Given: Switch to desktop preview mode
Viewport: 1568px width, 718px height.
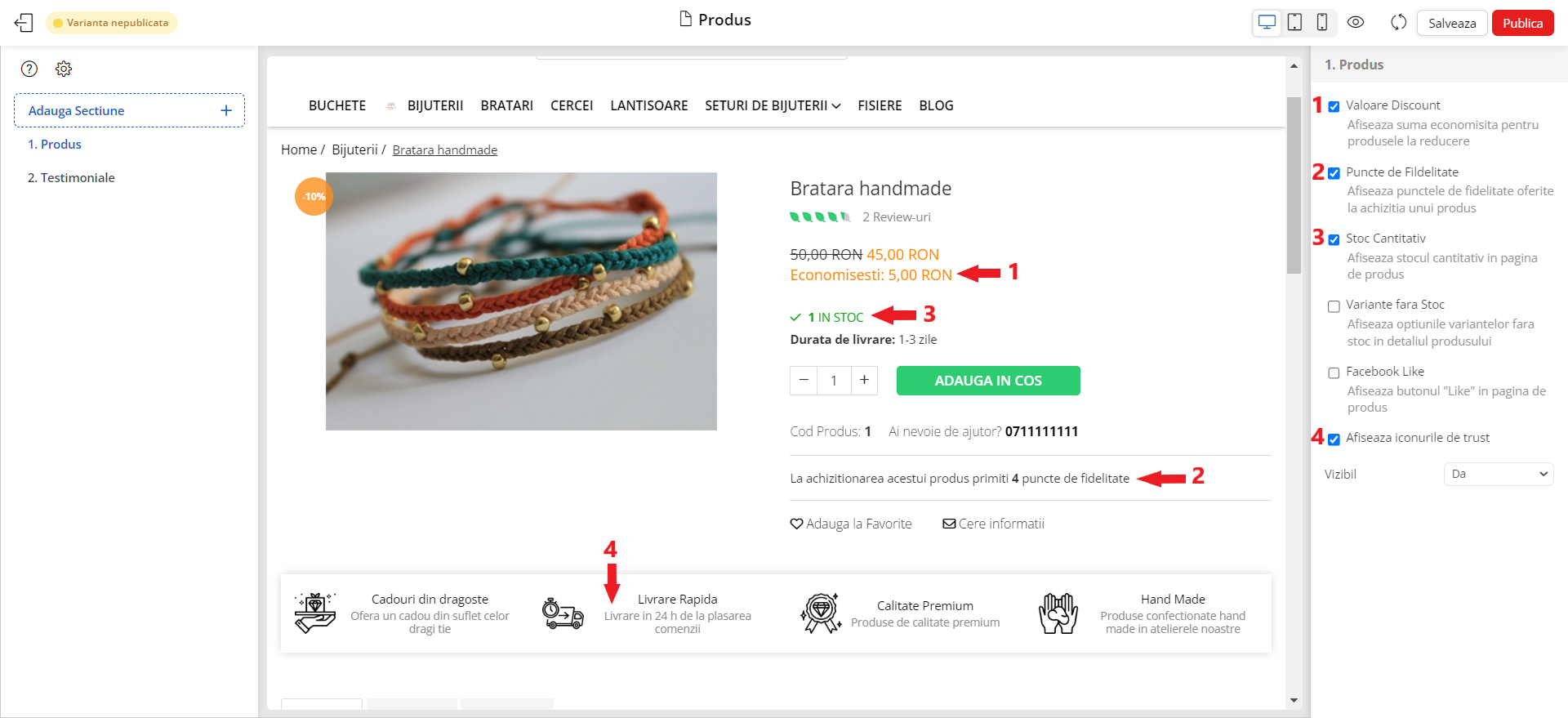Looking at the screenshot, I should pyautogui.click(x=1267, y=23).
